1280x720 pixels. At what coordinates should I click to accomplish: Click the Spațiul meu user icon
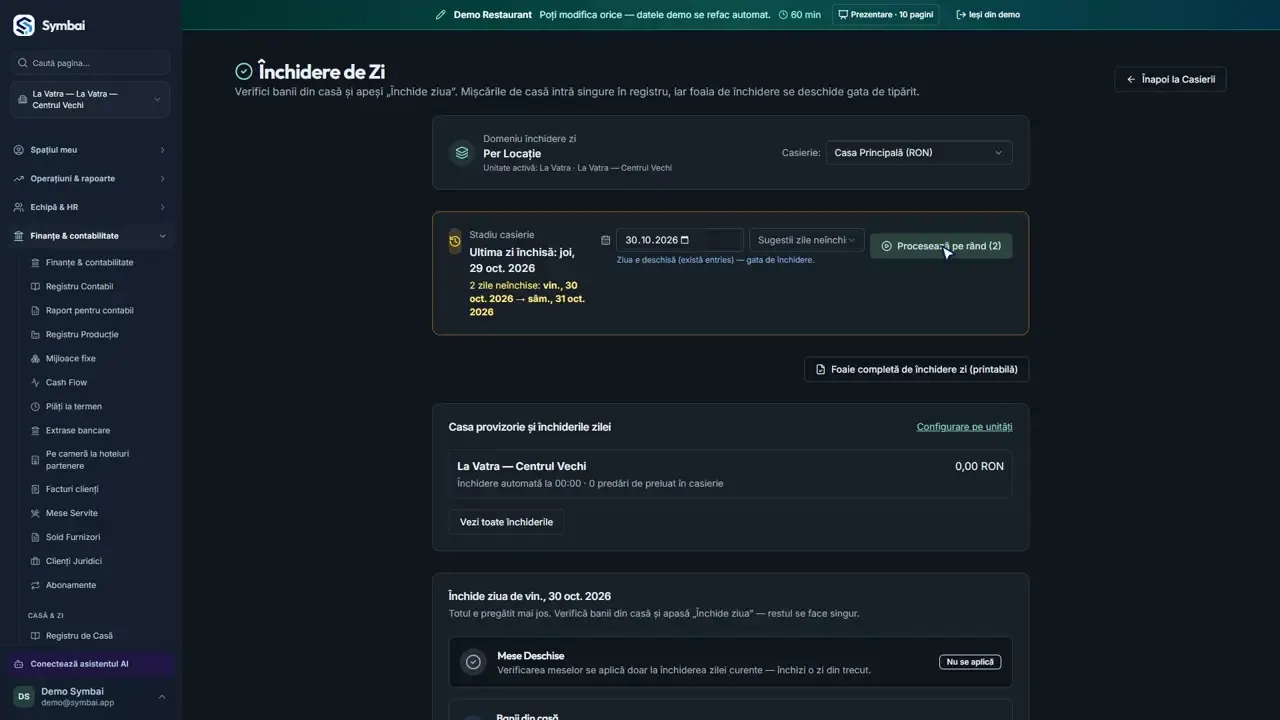19,150
